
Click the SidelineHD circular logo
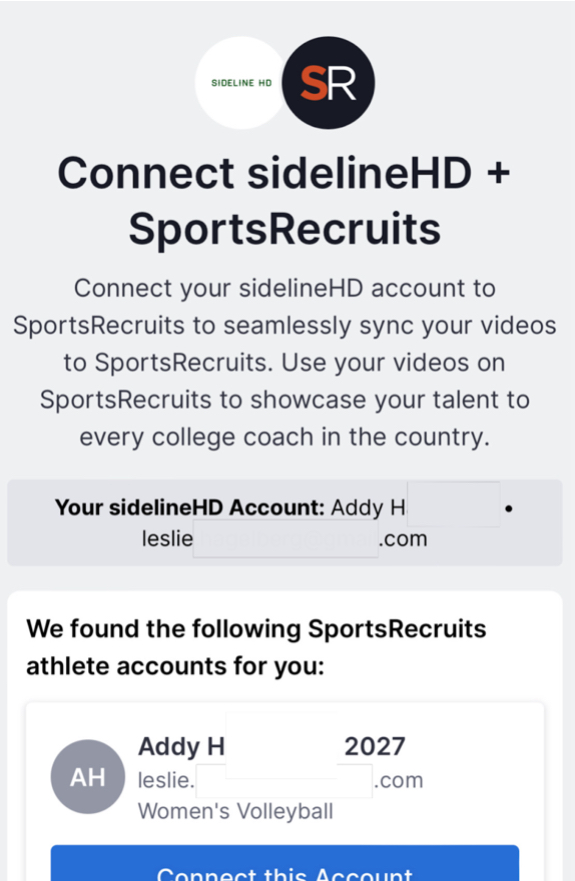pyautogui.click(x=242, y=83)
